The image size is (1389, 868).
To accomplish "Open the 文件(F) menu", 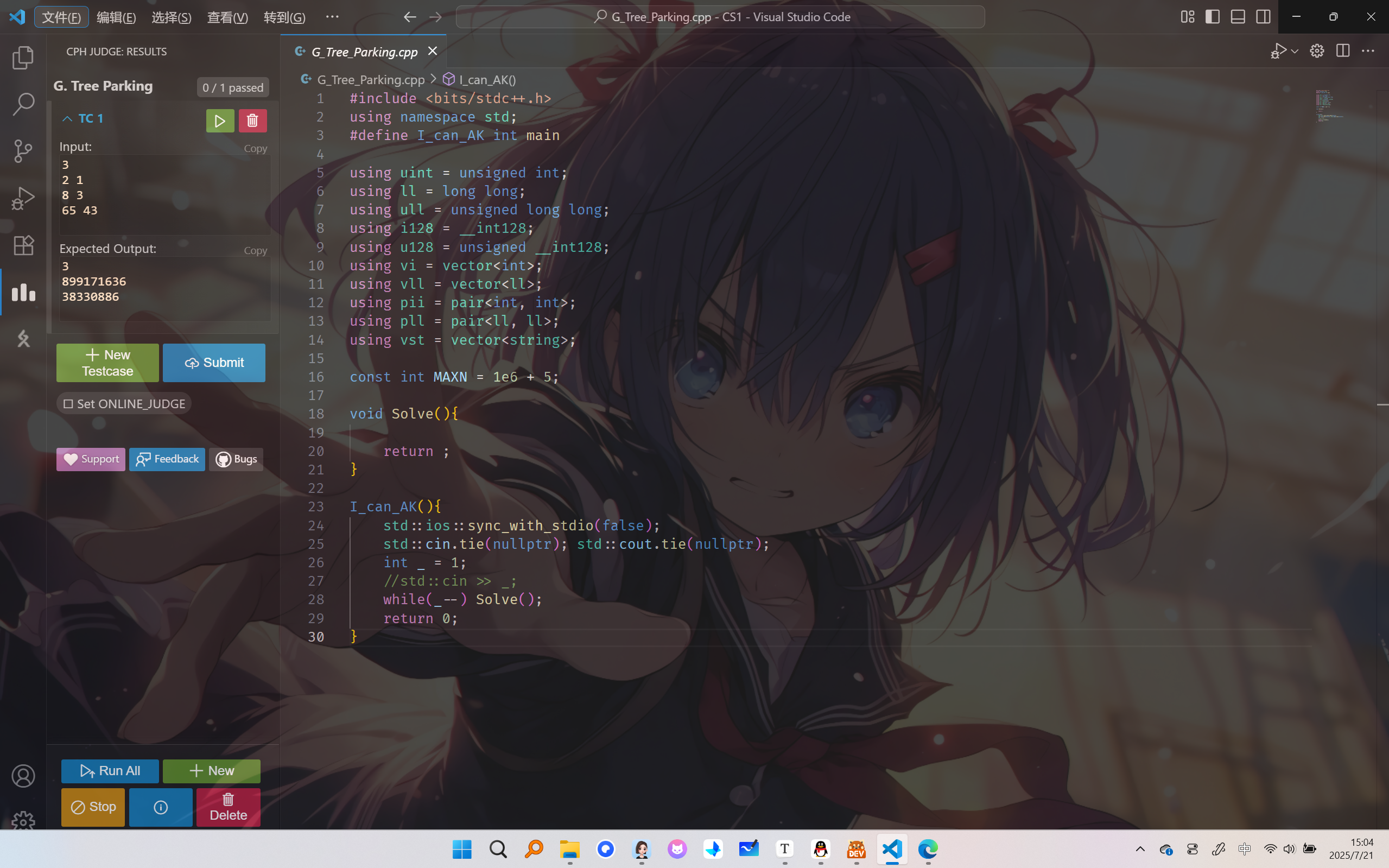I will 61,17.
